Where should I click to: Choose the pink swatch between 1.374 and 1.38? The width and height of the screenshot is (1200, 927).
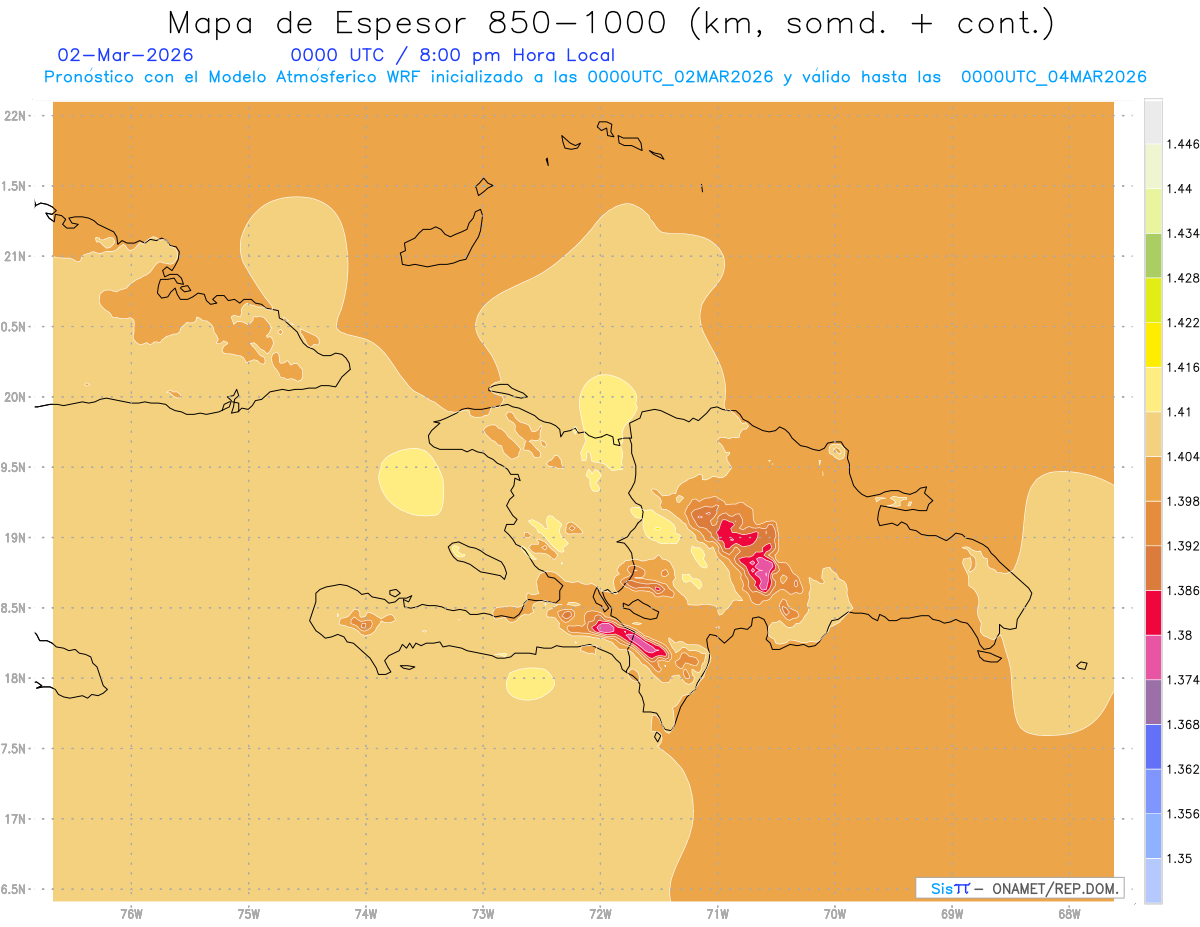1153,657
